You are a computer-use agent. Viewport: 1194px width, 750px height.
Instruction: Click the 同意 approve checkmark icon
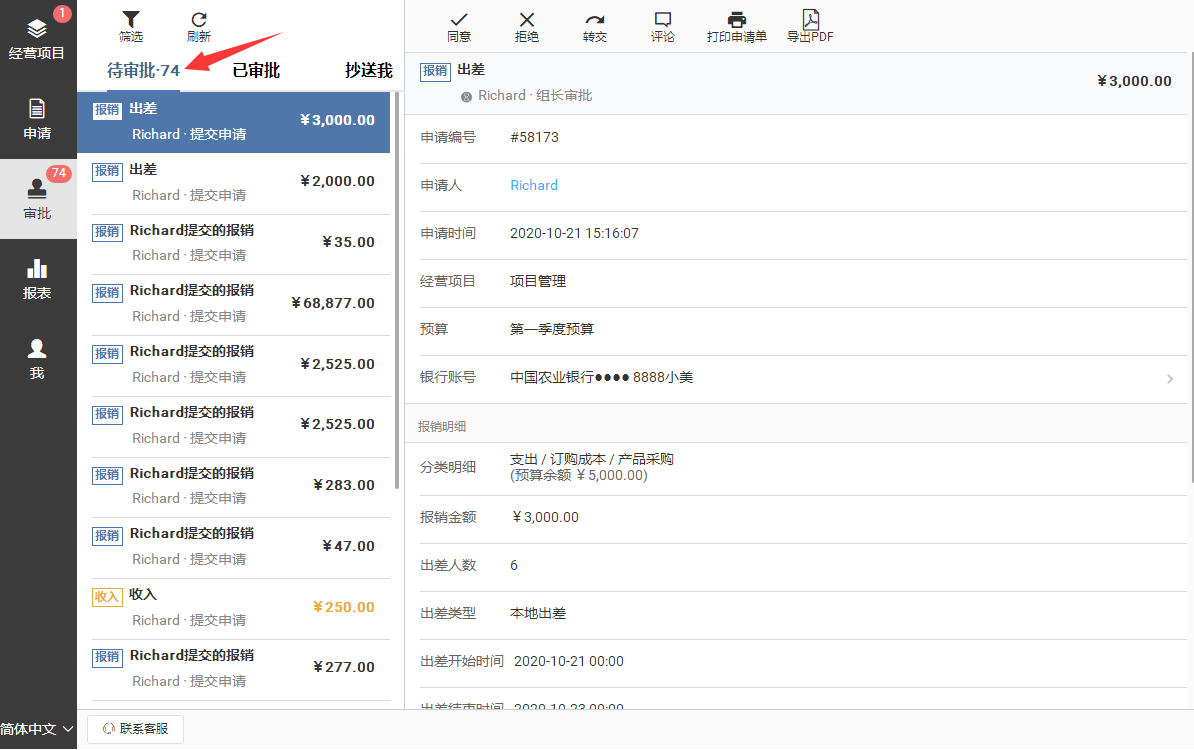pyautogui.click(x=459, y=20)
